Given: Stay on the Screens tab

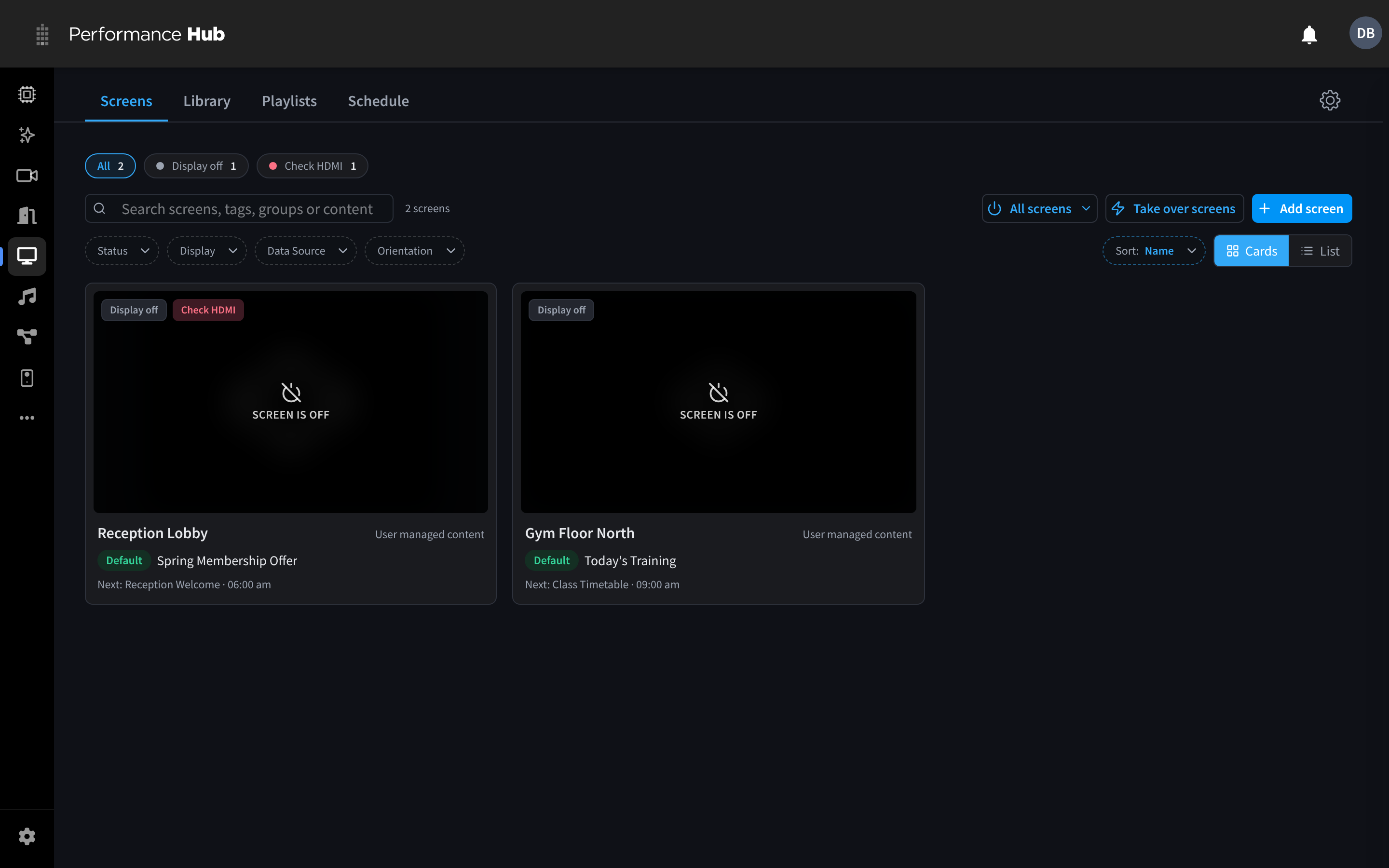Looking at the screenshot, I should [126, 101].
